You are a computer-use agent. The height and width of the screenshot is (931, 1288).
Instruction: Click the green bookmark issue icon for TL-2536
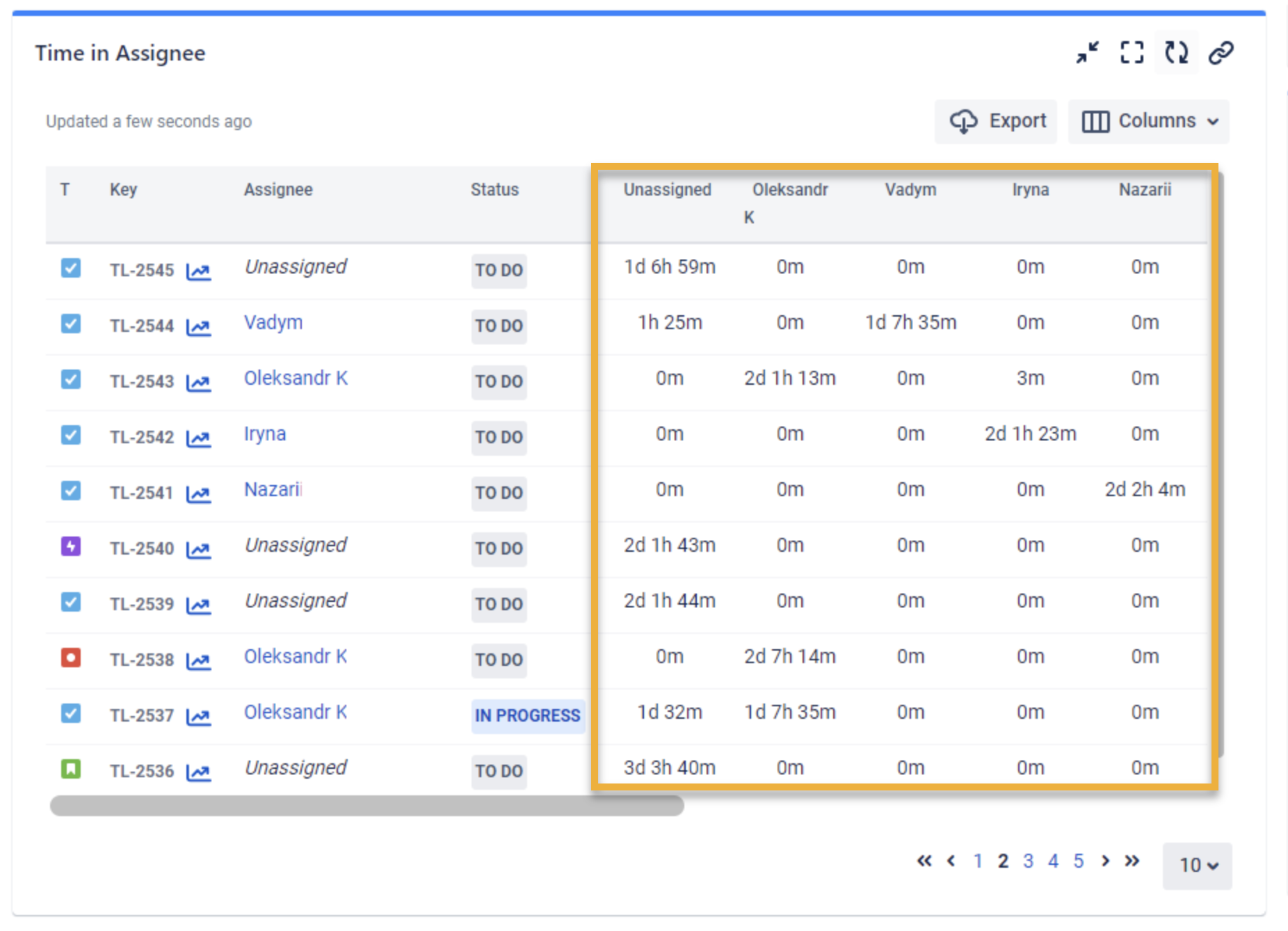point(70,770)
